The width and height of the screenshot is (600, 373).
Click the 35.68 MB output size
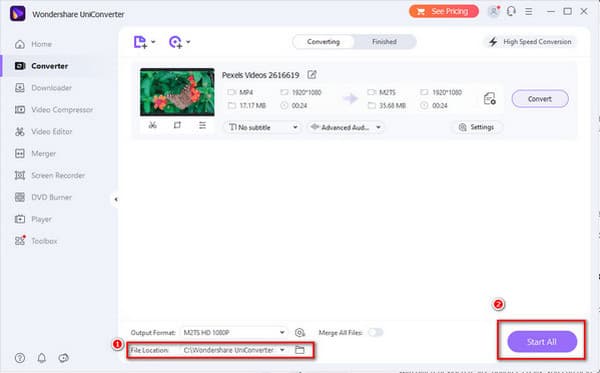coord(392,106)
